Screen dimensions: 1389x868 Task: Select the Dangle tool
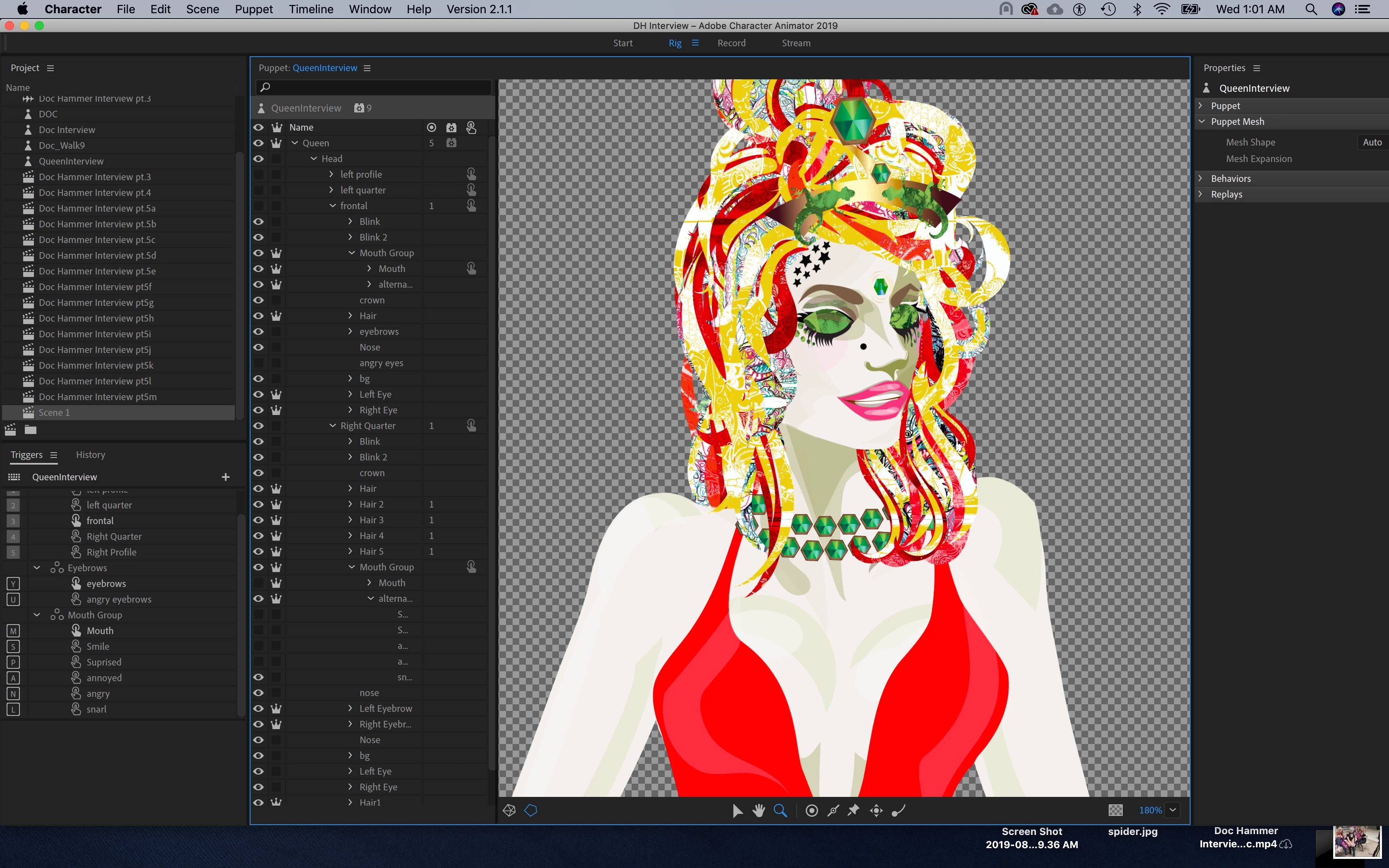[898, 810]
